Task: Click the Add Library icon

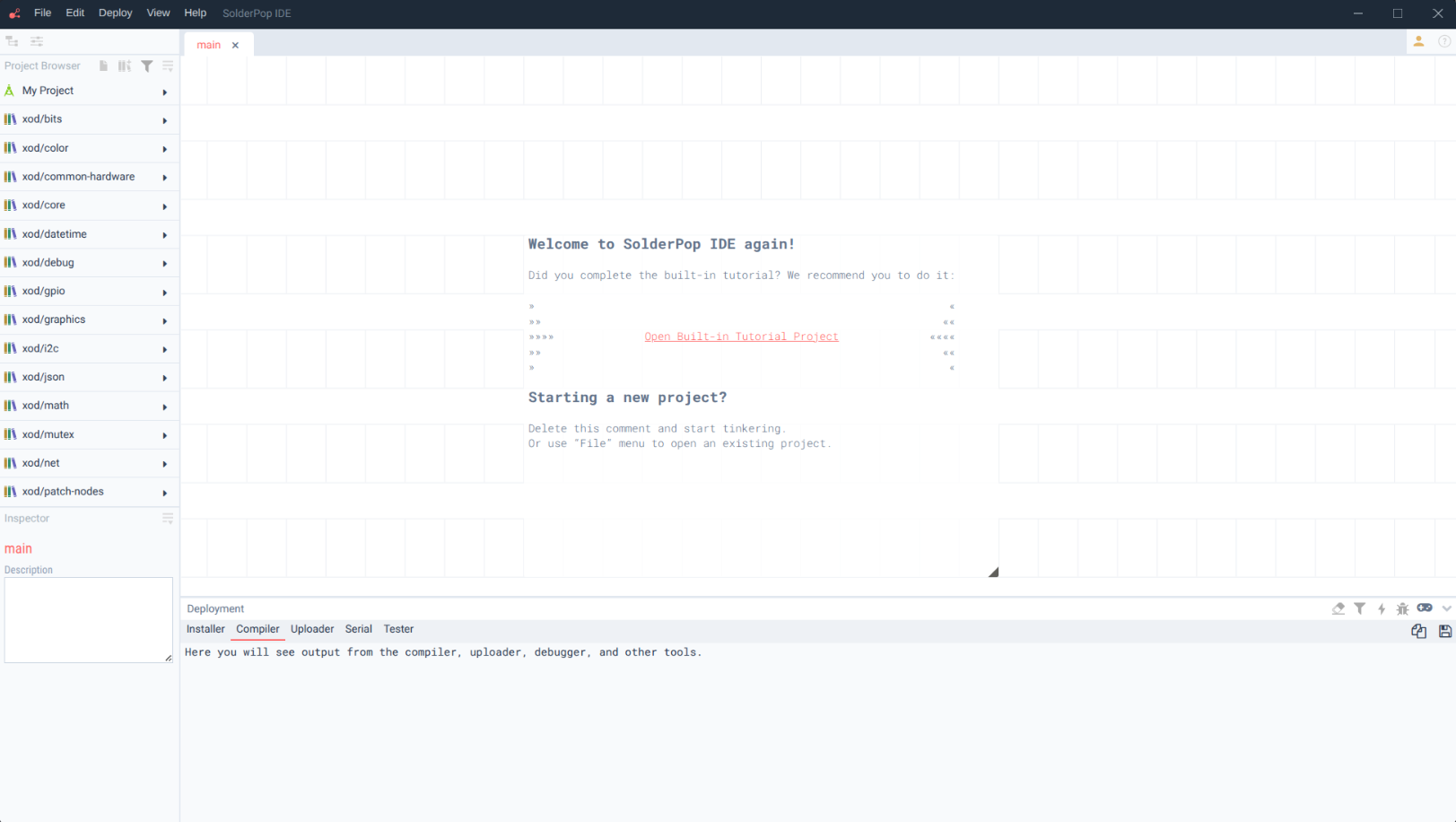Action: pyautogui.click(x=125, y=66)
